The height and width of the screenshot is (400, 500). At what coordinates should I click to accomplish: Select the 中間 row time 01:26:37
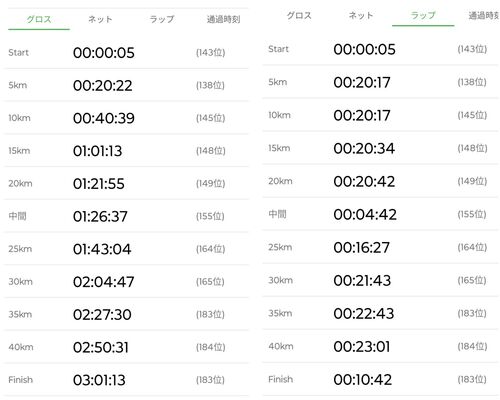pos(100,217)
